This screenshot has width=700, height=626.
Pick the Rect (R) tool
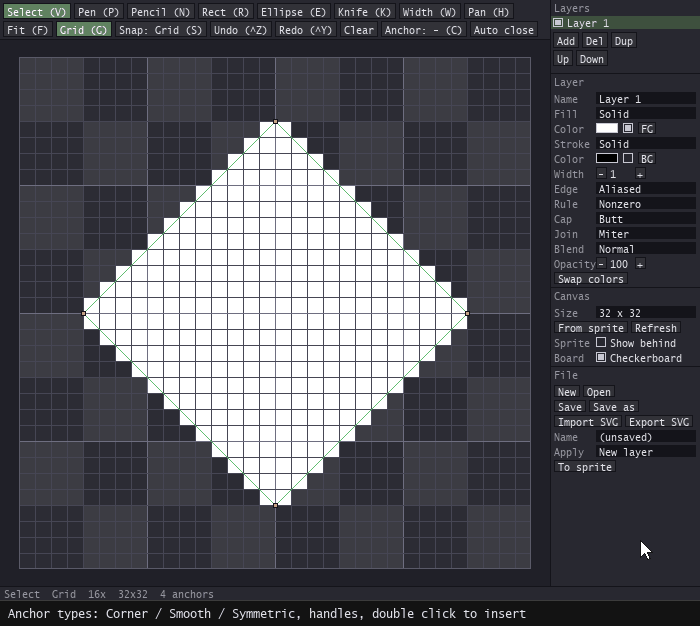pos(225,12)
